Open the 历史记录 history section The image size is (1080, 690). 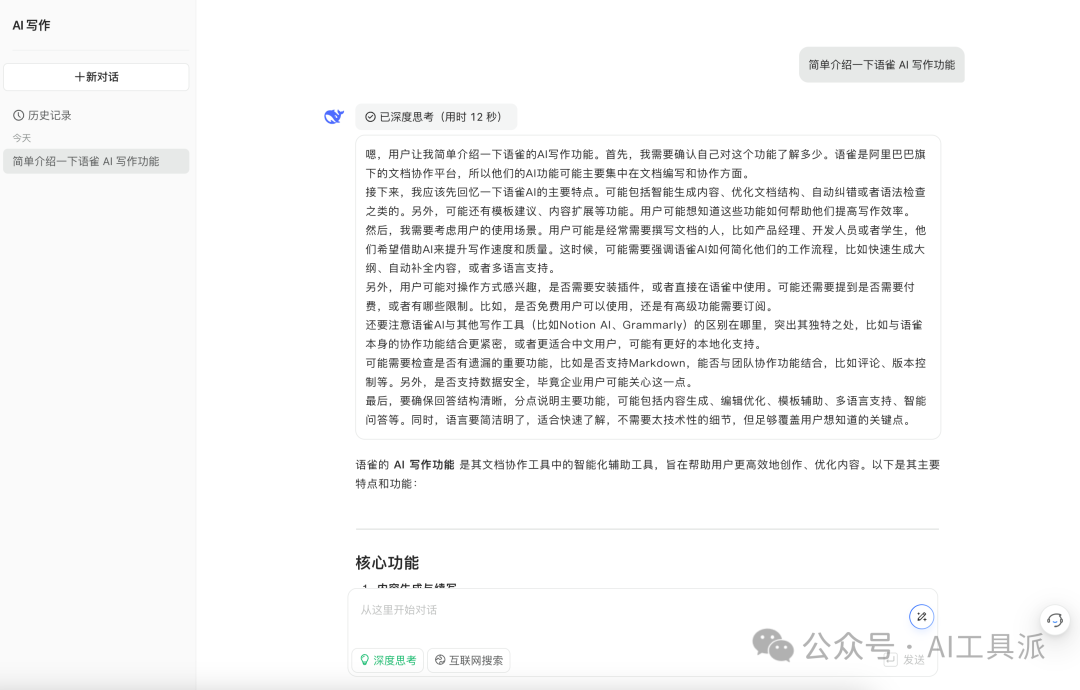pyautogui.click(x=43, y=116)
